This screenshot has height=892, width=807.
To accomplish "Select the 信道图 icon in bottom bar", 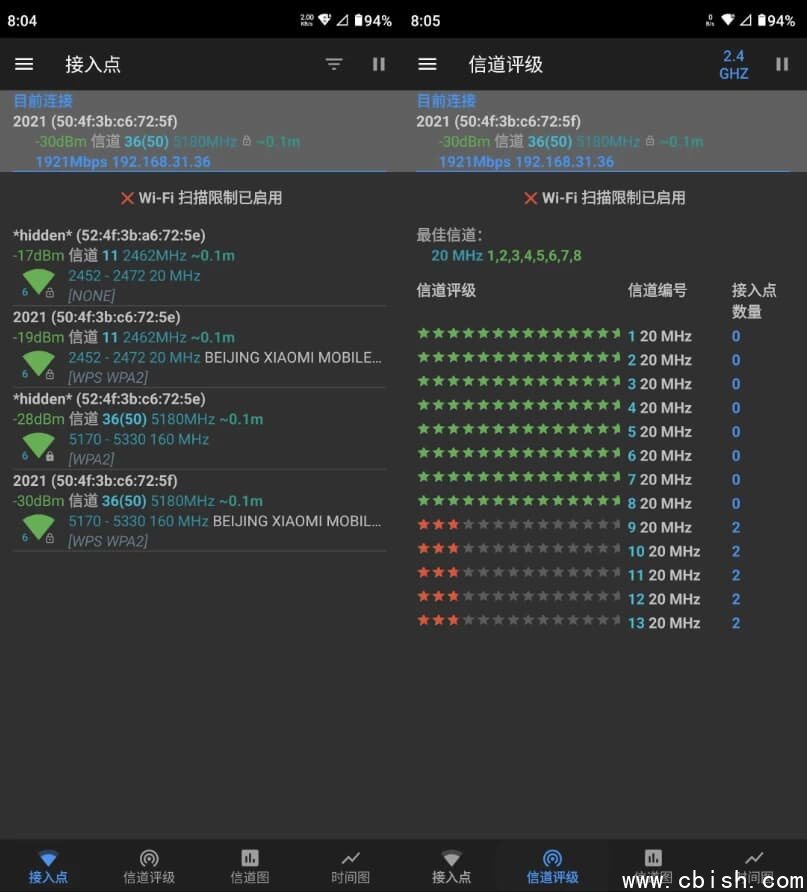I will [249, 858].
